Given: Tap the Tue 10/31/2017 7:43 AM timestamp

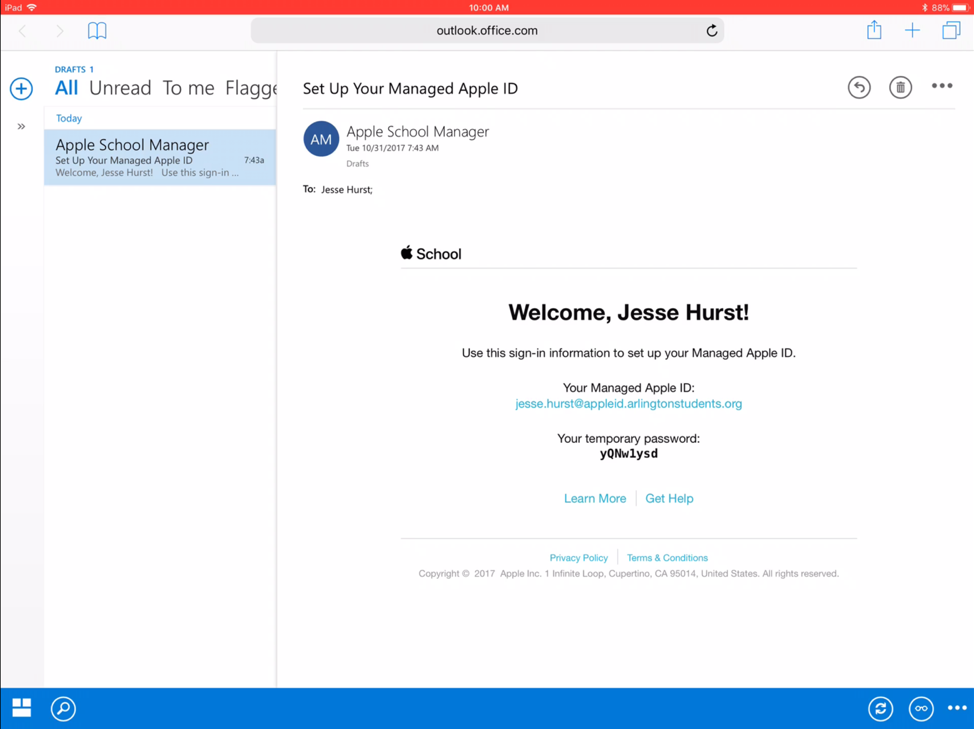Looking at the screenshot, I should [x=392, y=148].
